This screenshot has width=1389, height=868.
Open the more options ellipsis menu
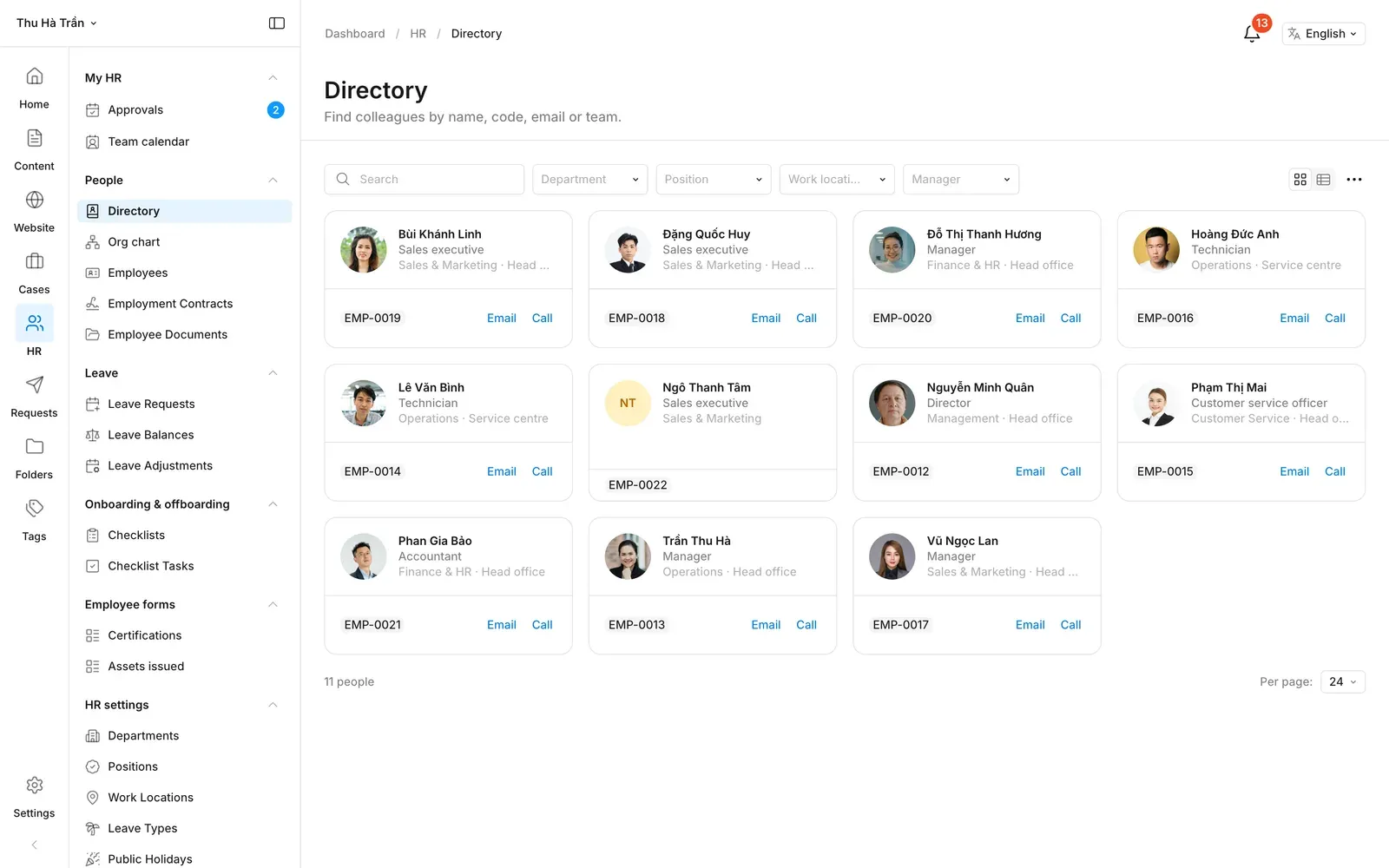point(1354,180)
